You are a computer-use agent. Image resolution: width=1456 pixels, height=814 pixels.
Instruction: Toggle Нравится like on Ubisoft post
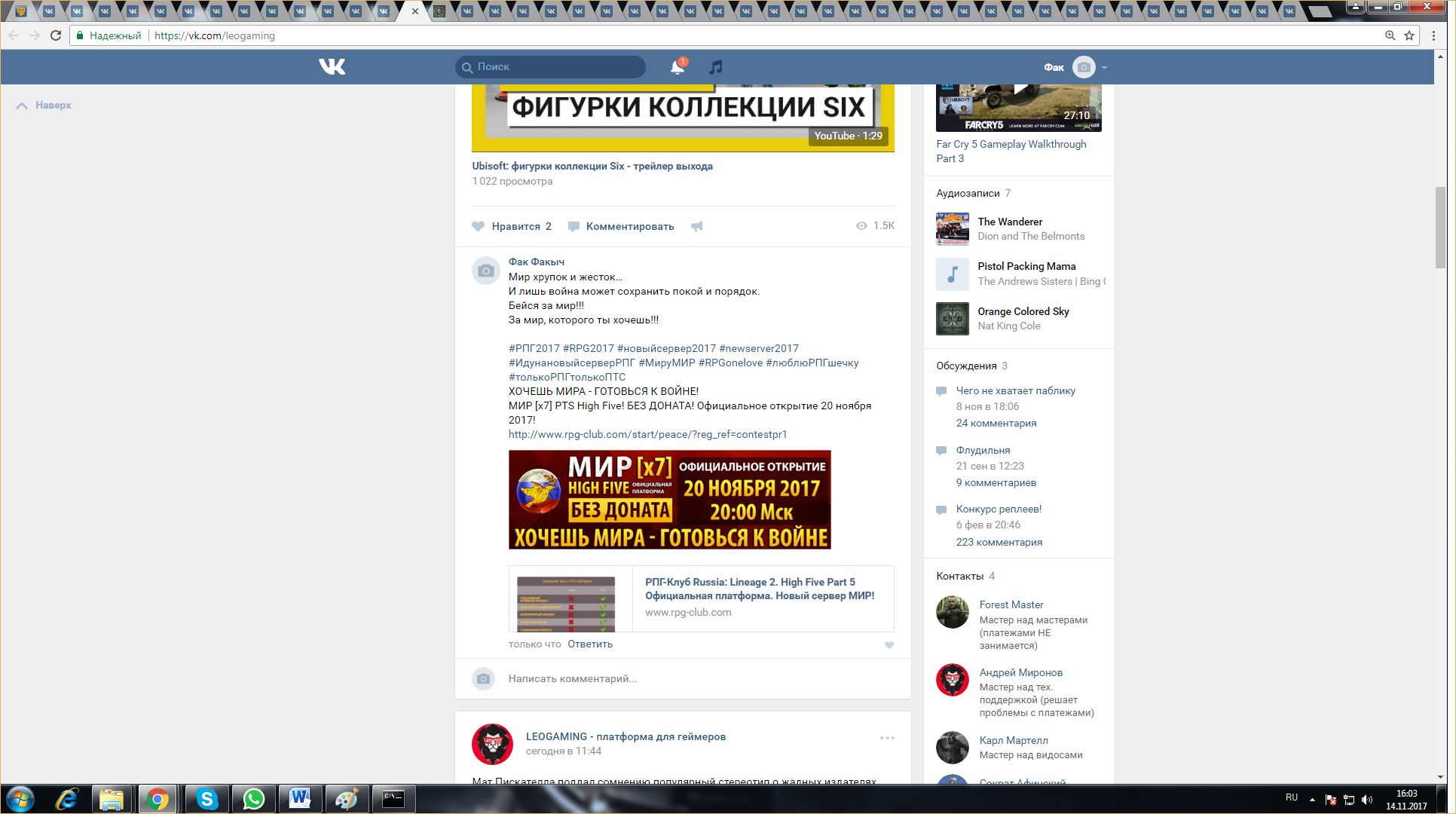[x=512, y=226]
